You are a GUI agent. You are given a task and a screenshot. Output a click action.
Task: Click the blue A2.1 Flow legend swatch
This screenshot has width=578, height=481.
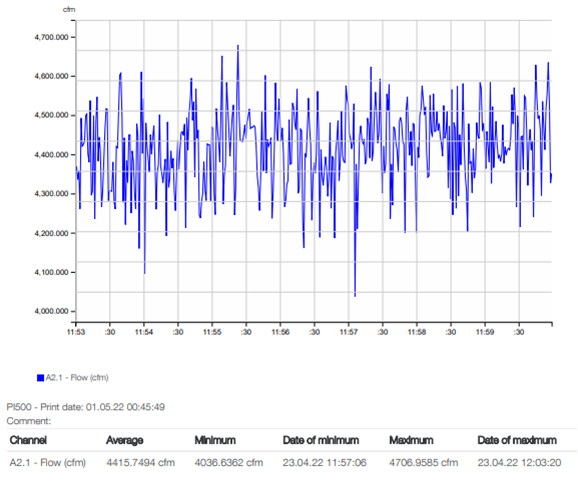[41, 378]
